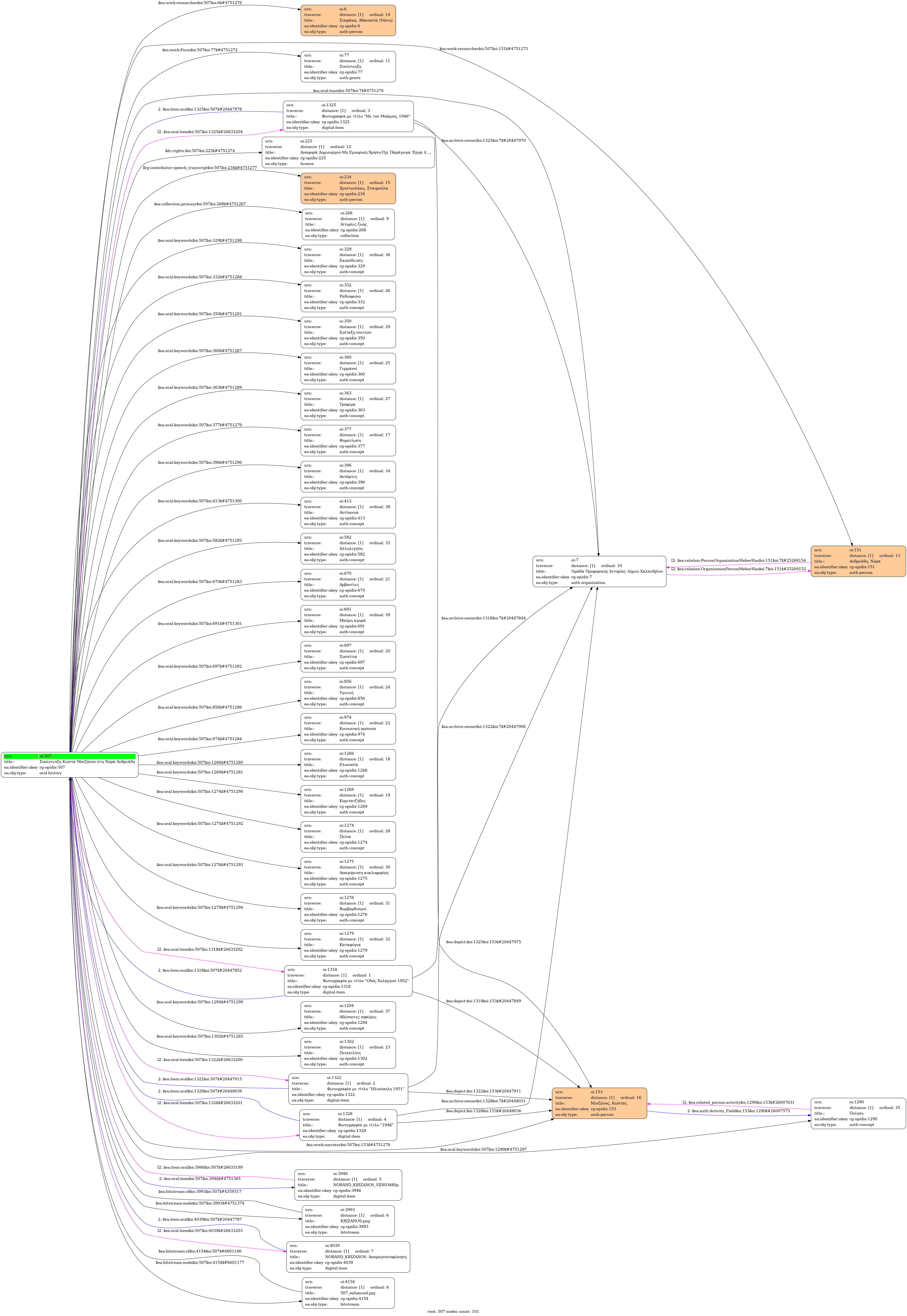Screen dimensions: 907x1316
Task: Click the 'root: 507 nodes count' footer text
Action: click(x=453, y=1311)
